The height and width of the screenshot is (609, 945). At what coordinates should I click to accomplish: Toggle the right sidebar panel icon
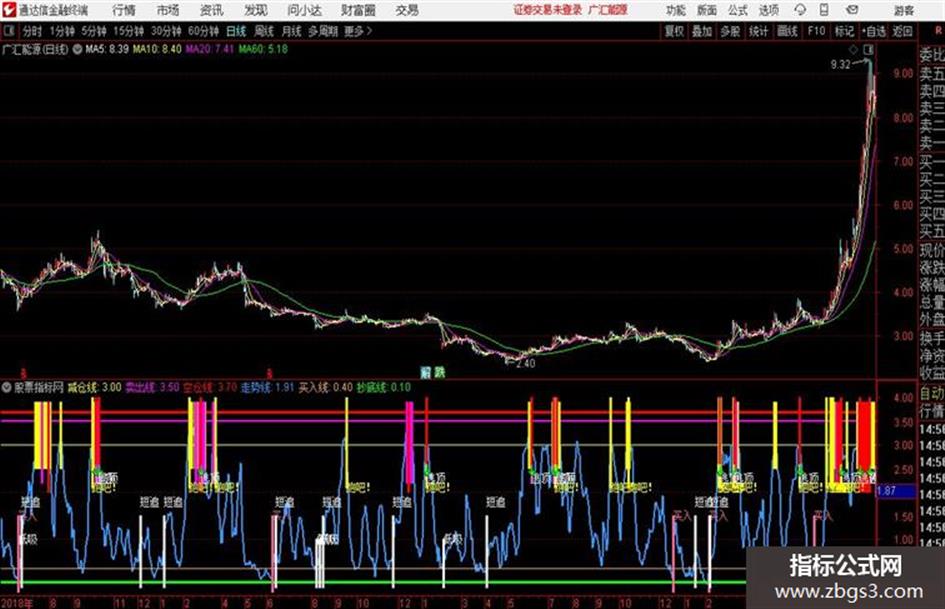tap(868, 49)
